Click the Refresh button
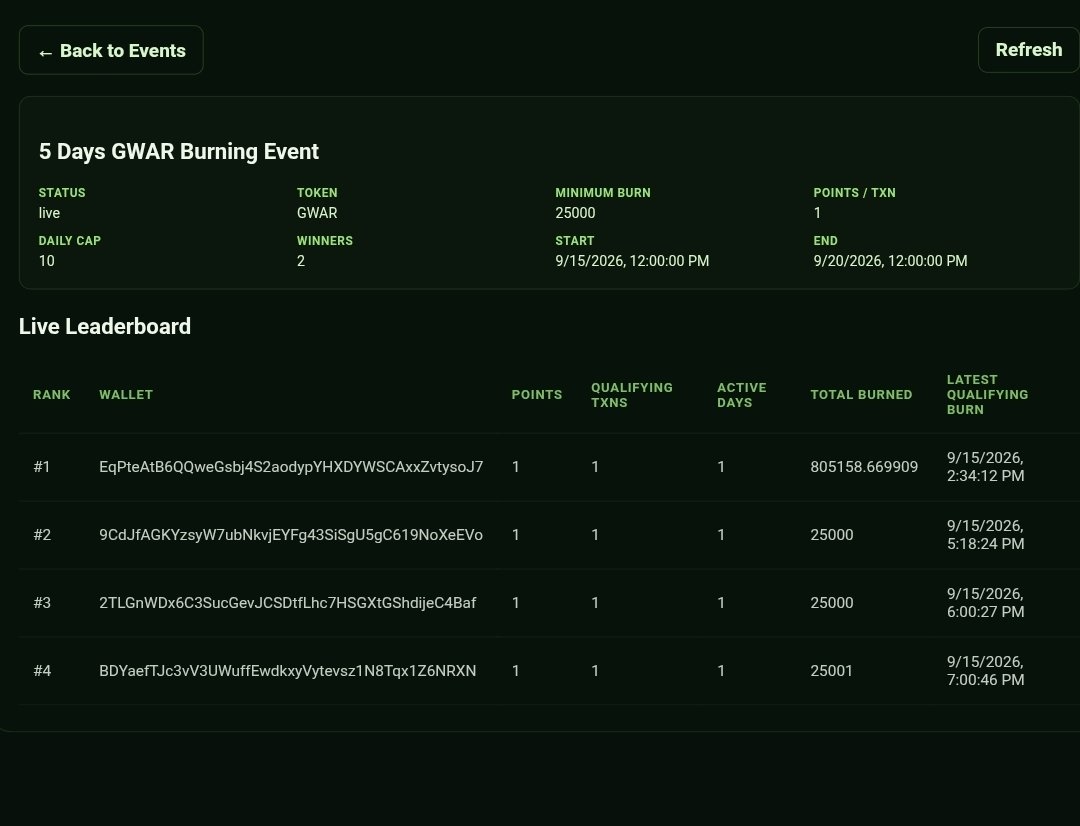The height and width of the screenshot is (826, 1080). (x=1029, y=50)
